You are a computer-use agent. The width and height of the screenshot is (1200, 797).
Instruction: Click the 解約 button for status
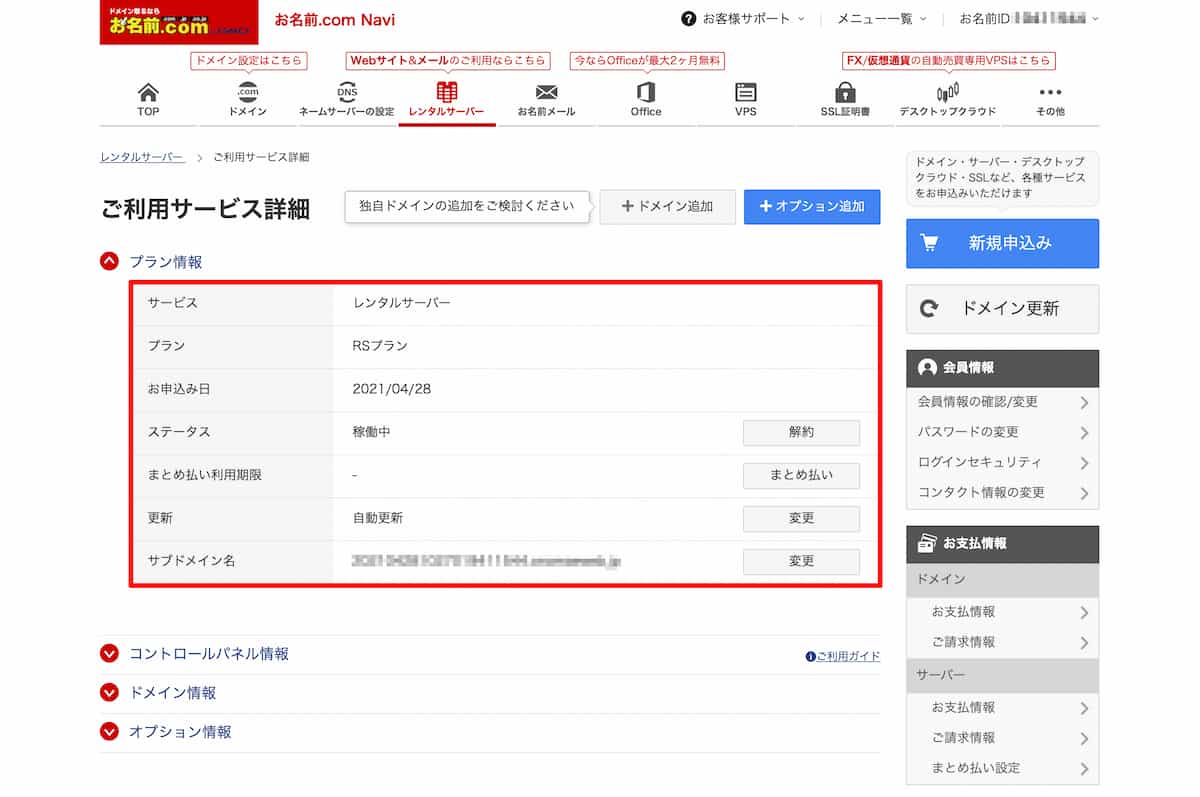[801, 433]
